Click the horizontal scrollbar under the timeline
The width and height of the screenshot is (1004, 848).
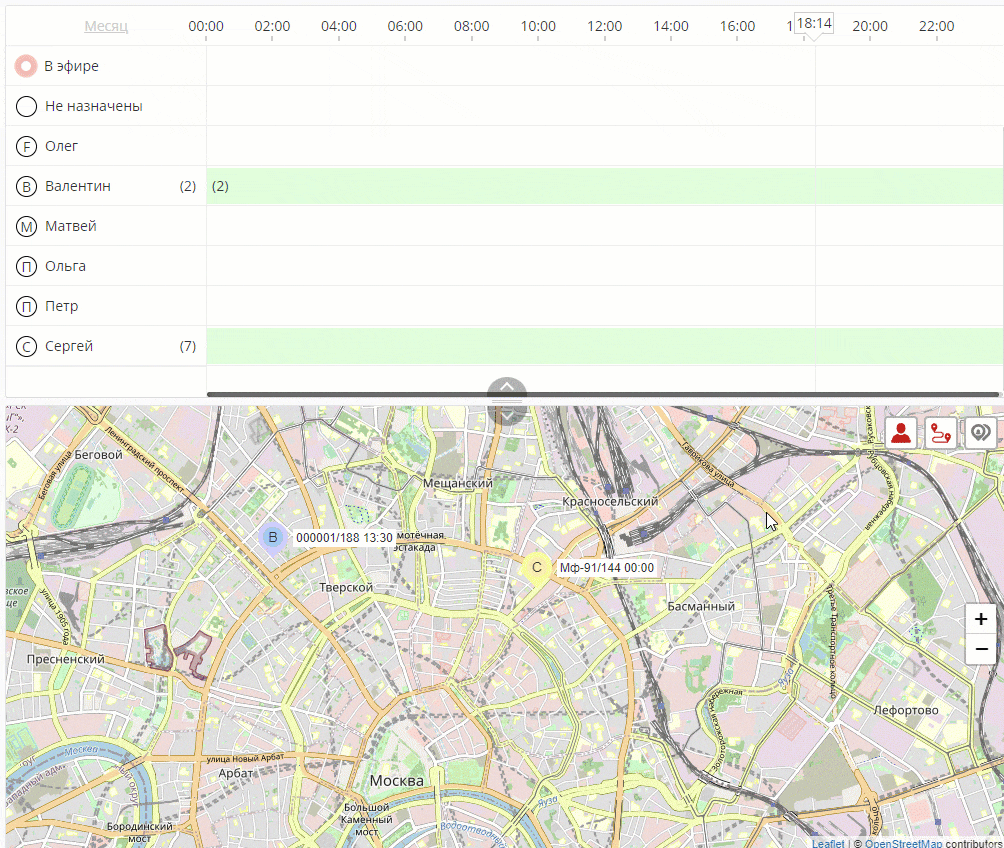[603, 395]
